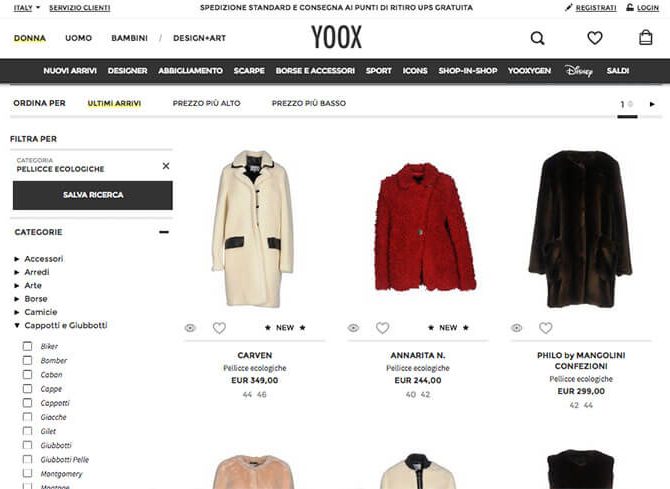Open the Italy country dropdown

pyautogui.click(x=26, y=8)
